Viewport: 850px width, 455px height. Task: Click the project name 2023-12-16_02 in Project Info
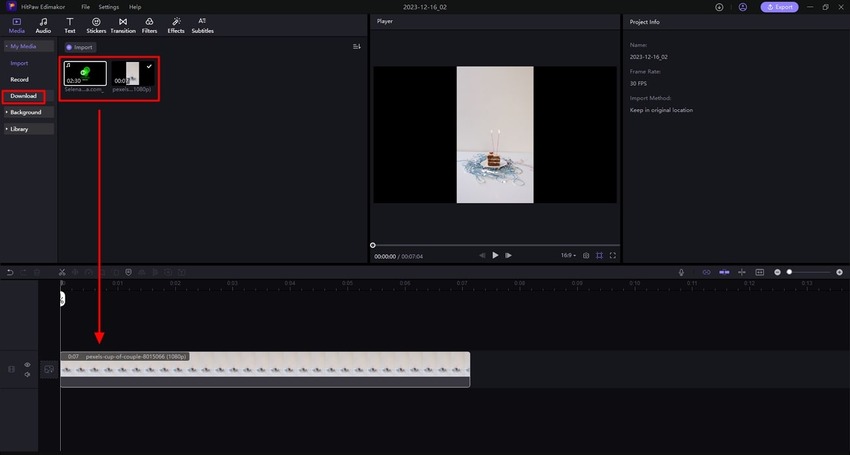coord(648,56)
